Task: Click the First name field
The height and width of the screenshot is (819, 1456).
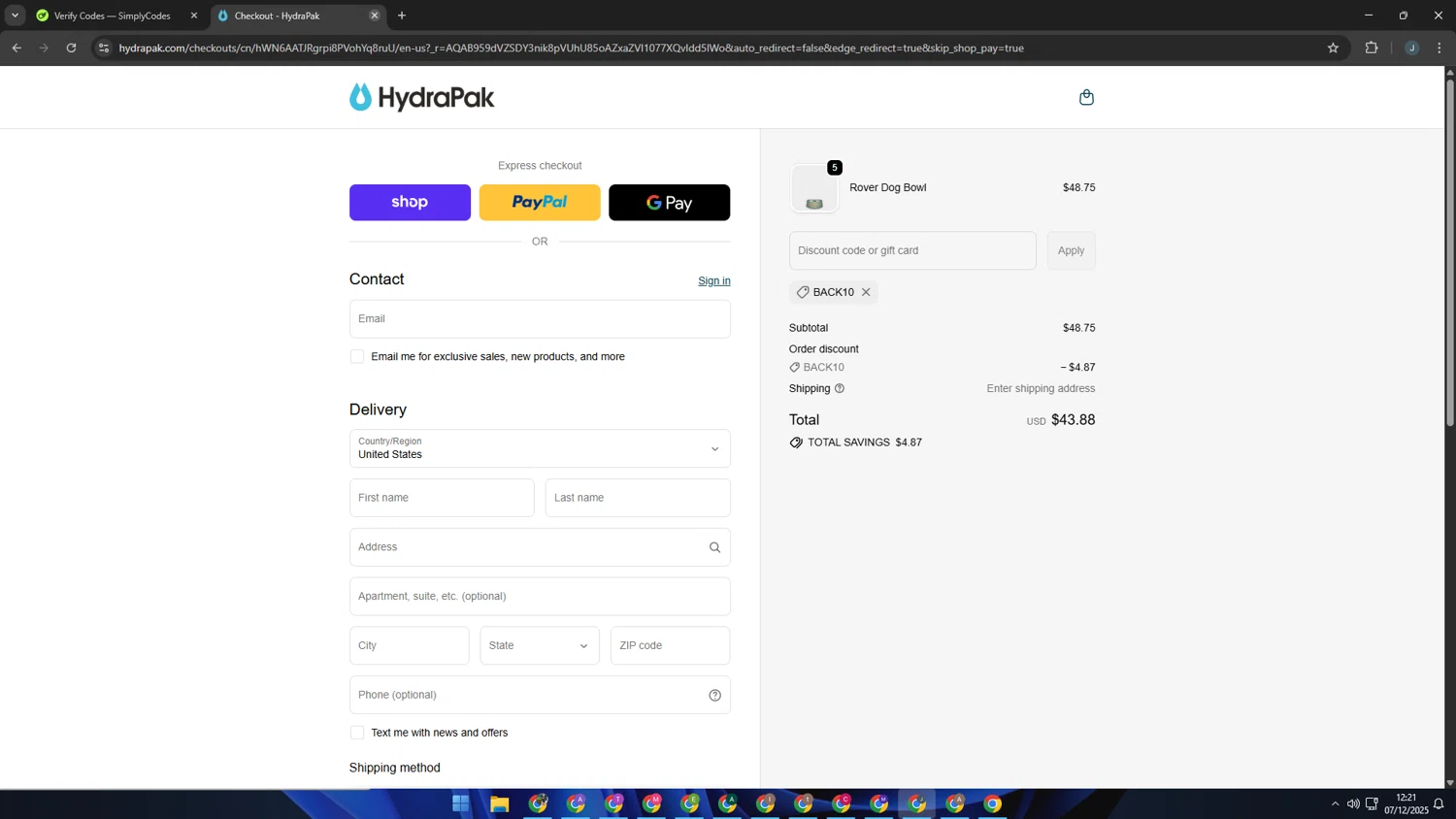Action: 442,498
